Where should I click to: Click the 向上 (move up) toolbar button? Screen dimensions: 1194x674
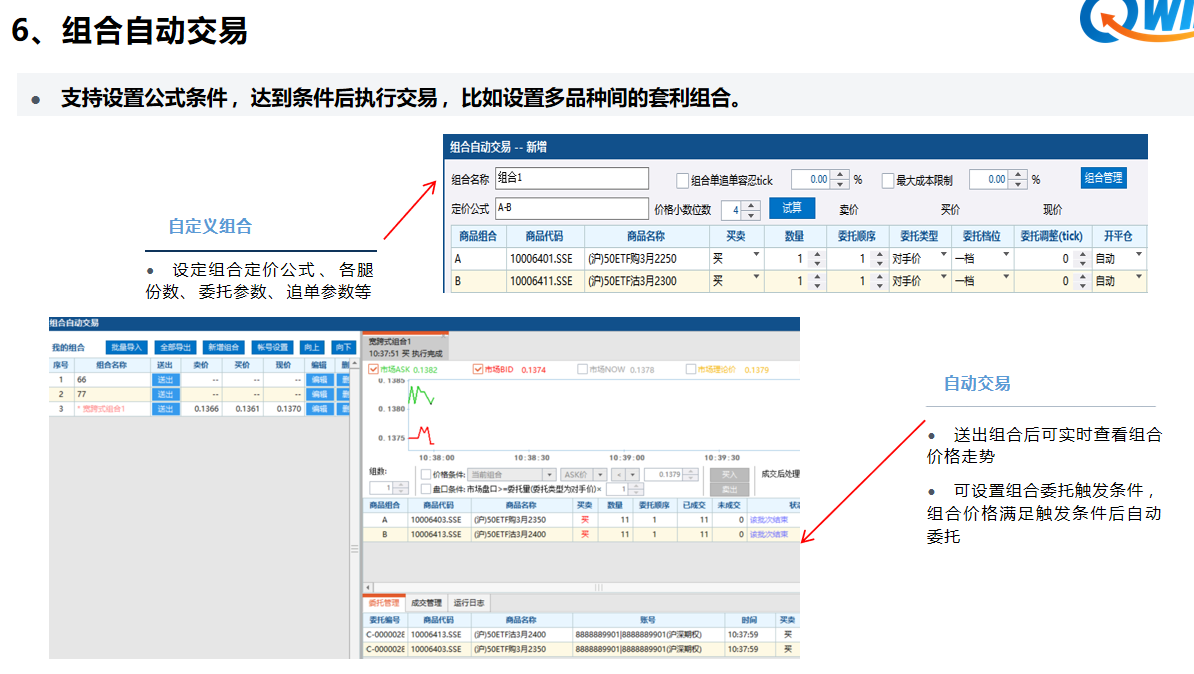[x=313, y=347]
